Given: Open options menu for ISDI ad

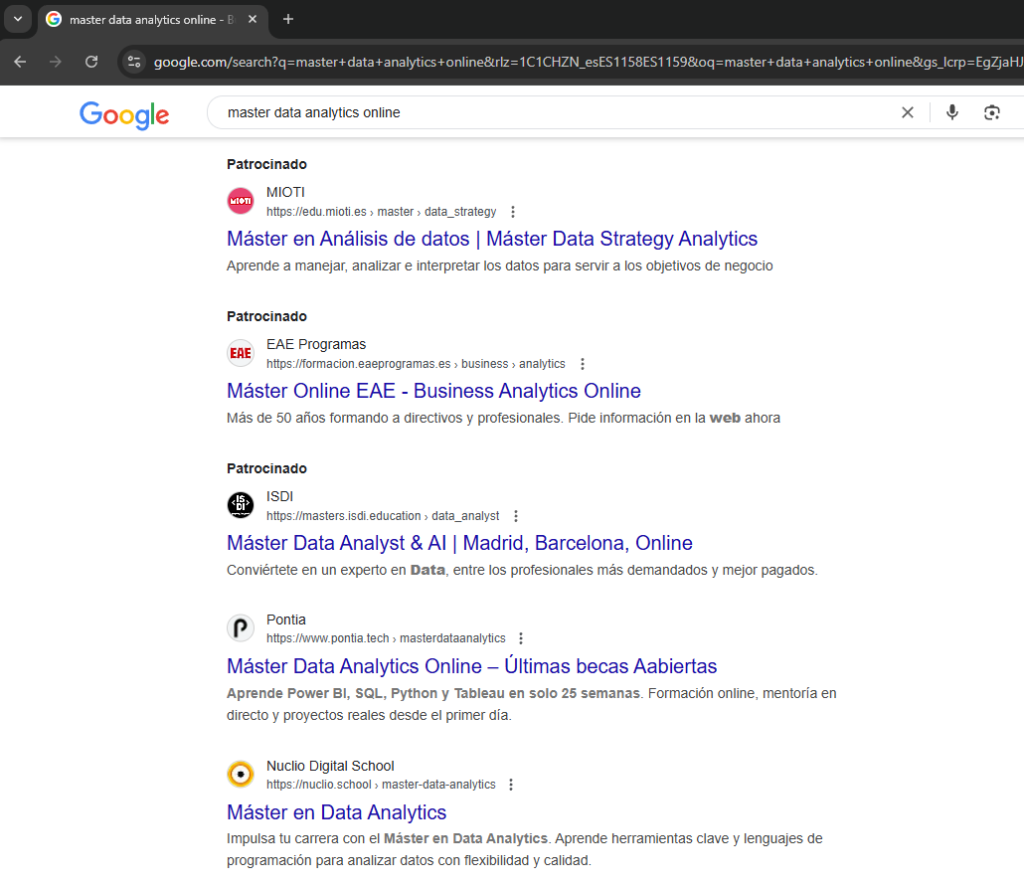Looking at the screenshot, I should point(516,516).
